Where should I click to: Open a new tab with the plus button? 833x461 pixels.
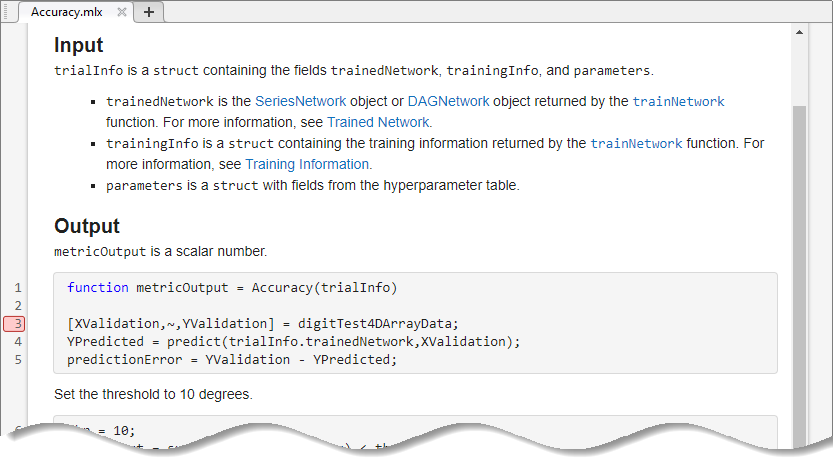click(x=149, y=12)
